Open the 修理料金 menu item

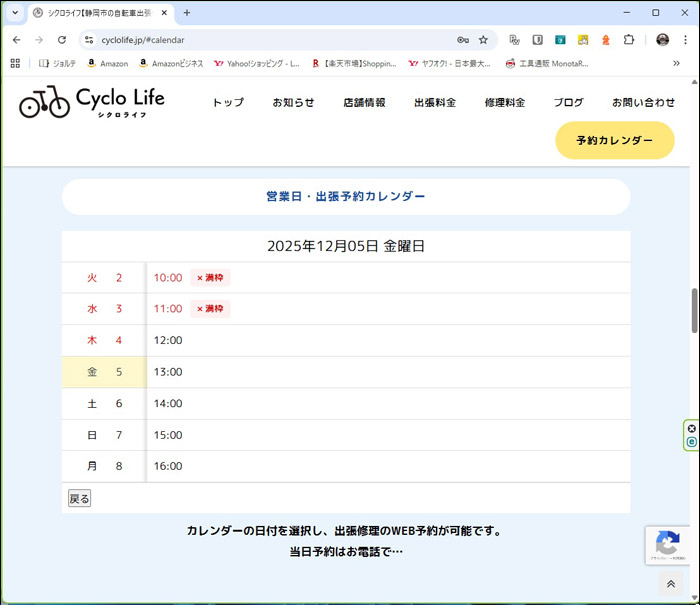point(504,103)
